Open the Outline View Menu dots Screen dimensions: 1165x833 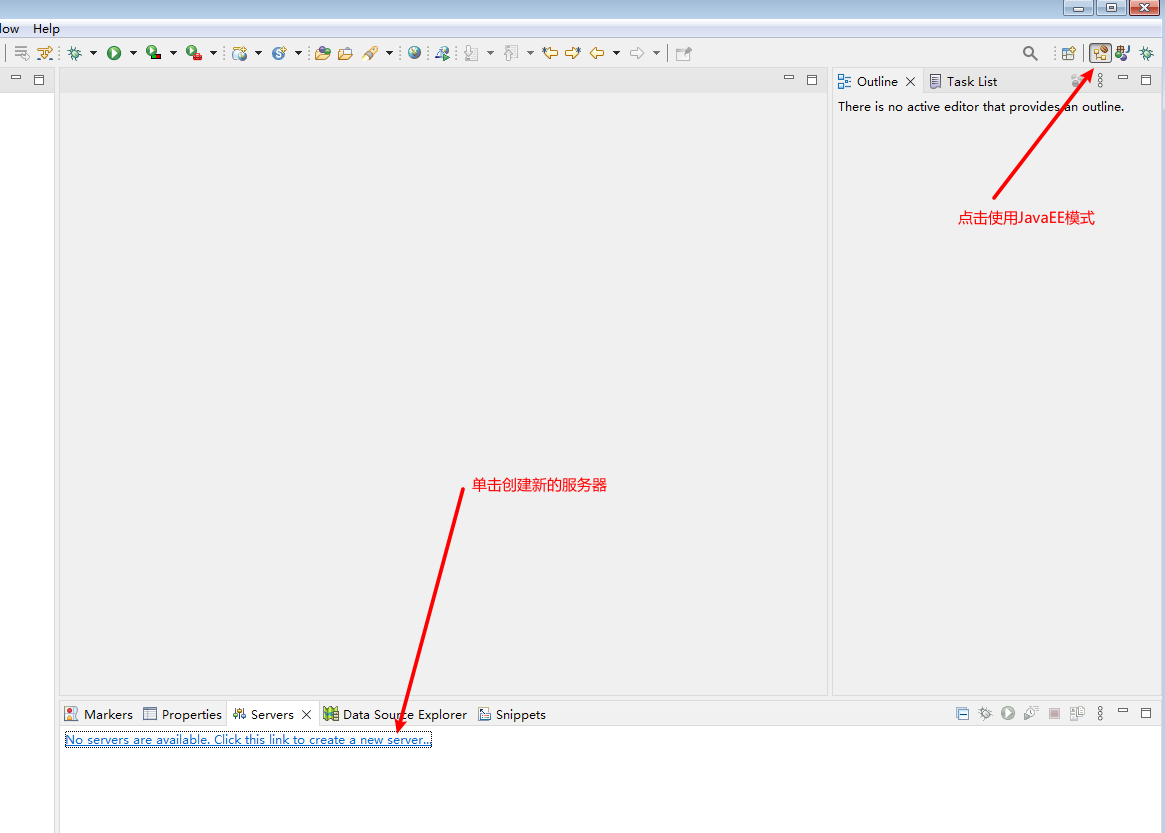[1100, 80]
